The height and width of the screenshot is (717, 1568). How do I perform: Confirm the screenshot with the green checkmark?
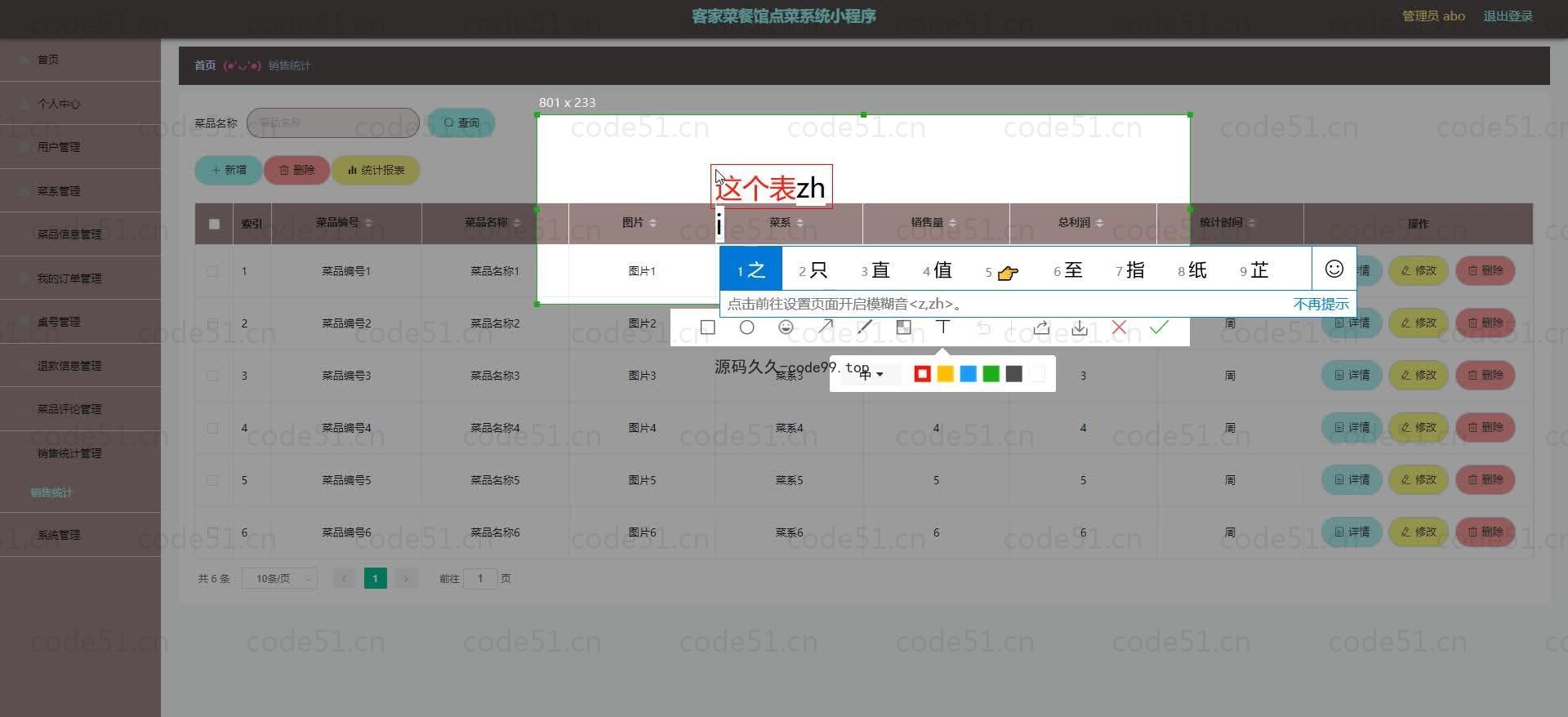coord(1159,327)
